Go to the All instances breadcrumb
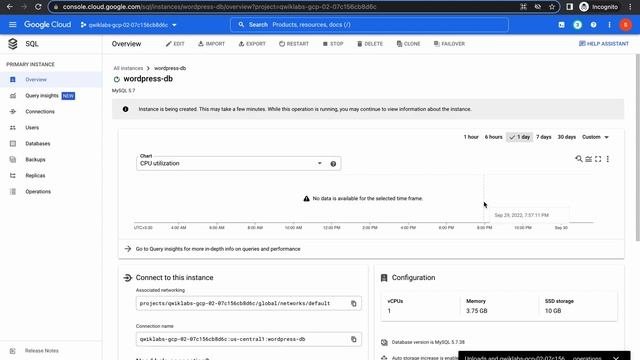 [128, 68]
